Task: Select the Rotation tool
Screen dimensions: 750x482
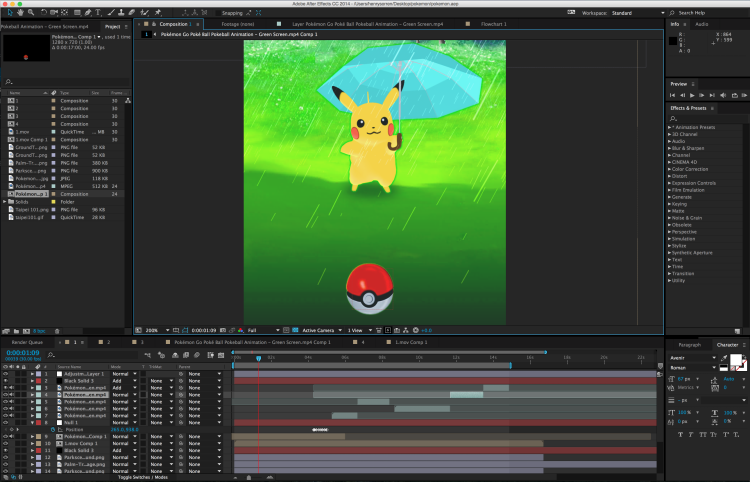Action: pos(44,12)
